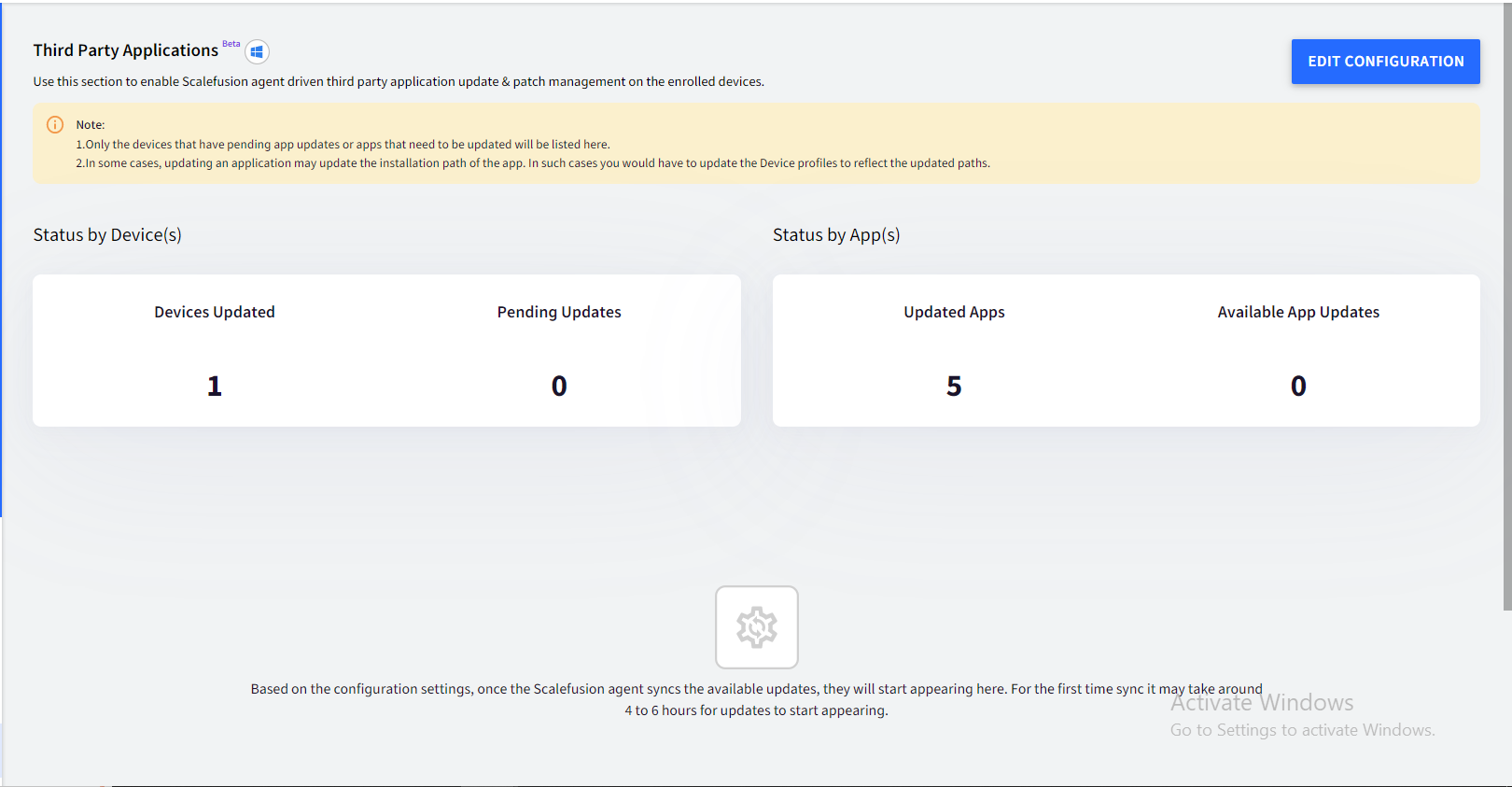Viewport: 1512px width, 787px height.
Task: Select the Available App Updates label
Action: click(1298, 312)
